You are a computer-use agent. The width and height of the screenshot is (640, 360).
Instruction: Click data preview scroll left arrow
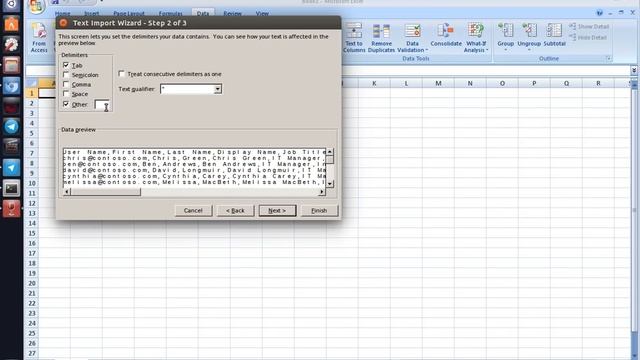click(x=67, y=192)
